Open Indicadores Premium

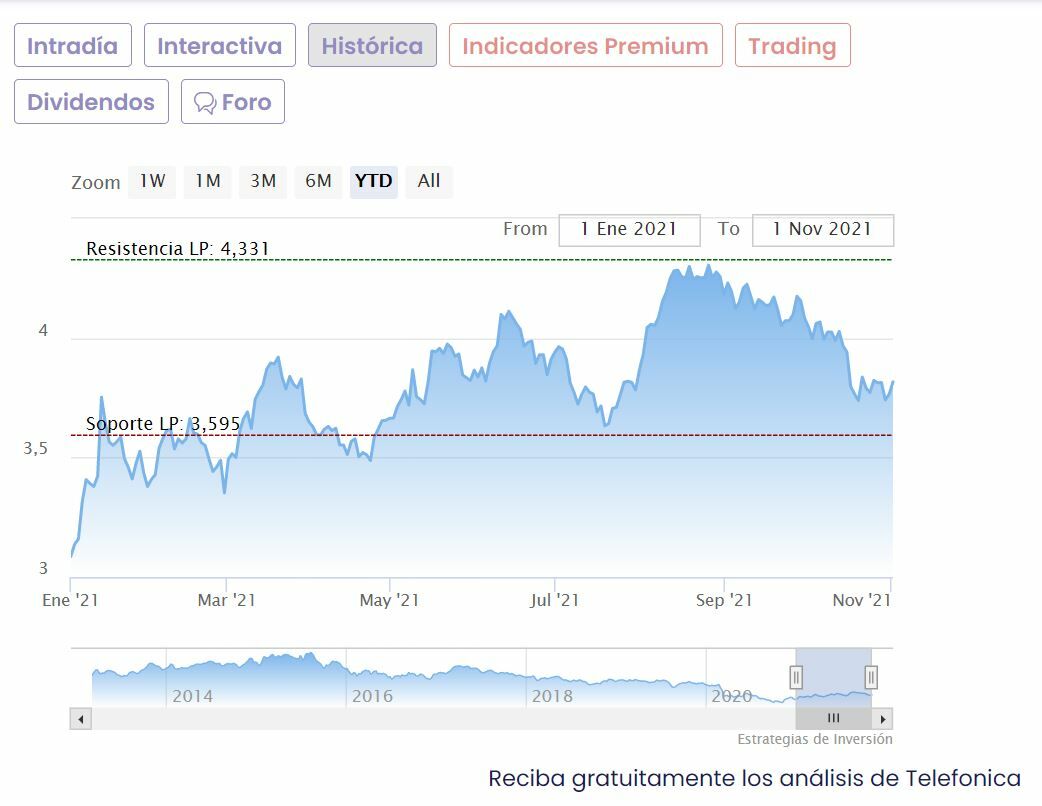(585, 46)
